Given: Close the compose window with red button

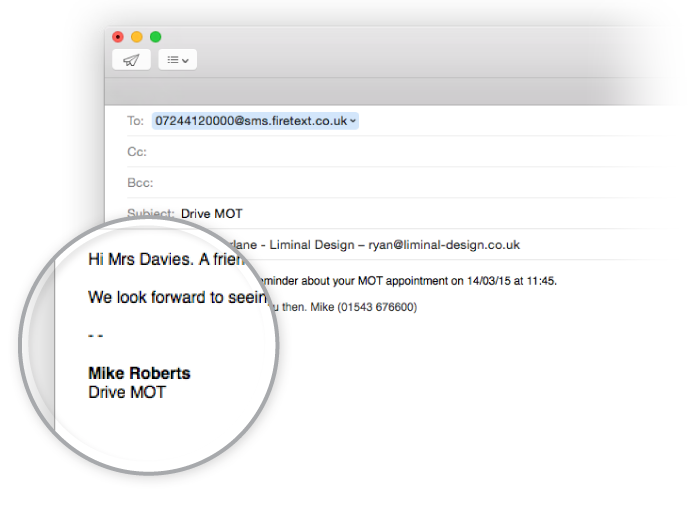Looking at the screenshot, I should (118, 37).
